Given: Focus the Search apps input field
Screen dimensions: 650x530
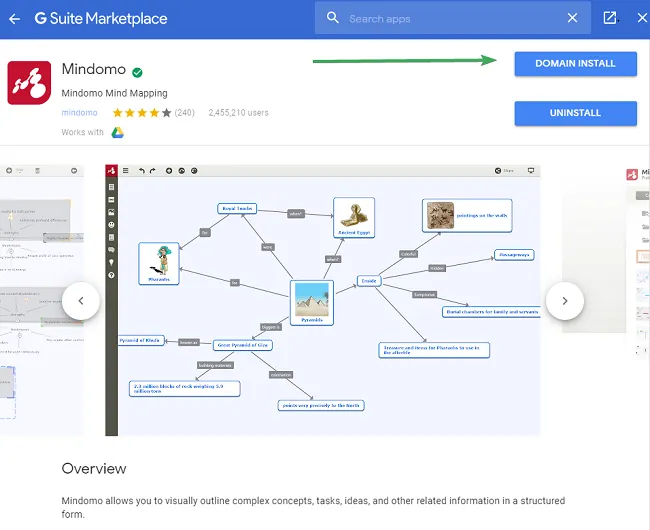Looking at the screenshot, I should (453, 19).
